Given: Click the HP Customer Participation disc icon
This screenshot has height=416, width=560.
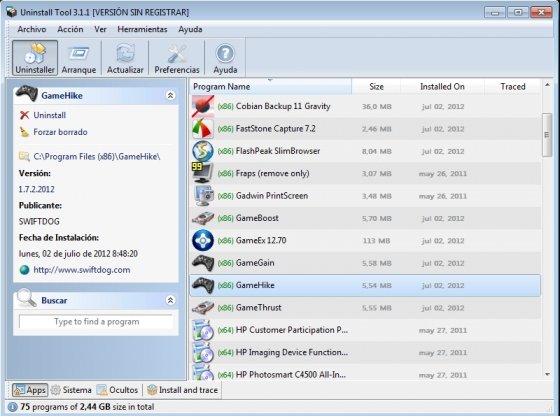Looking at the screenshot, I should [x=203, y=330].
